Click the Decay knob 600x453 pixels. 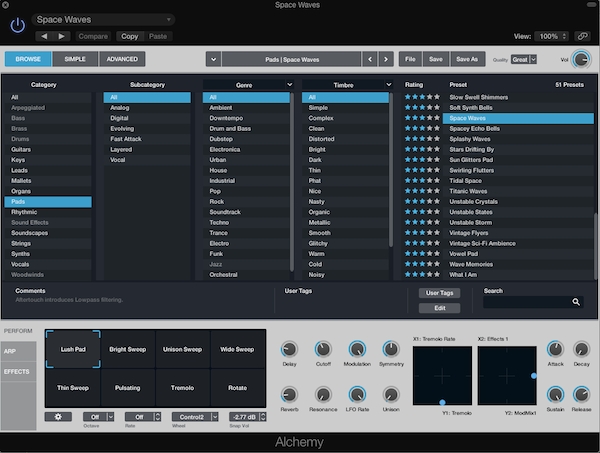click(x=581, y=349)
